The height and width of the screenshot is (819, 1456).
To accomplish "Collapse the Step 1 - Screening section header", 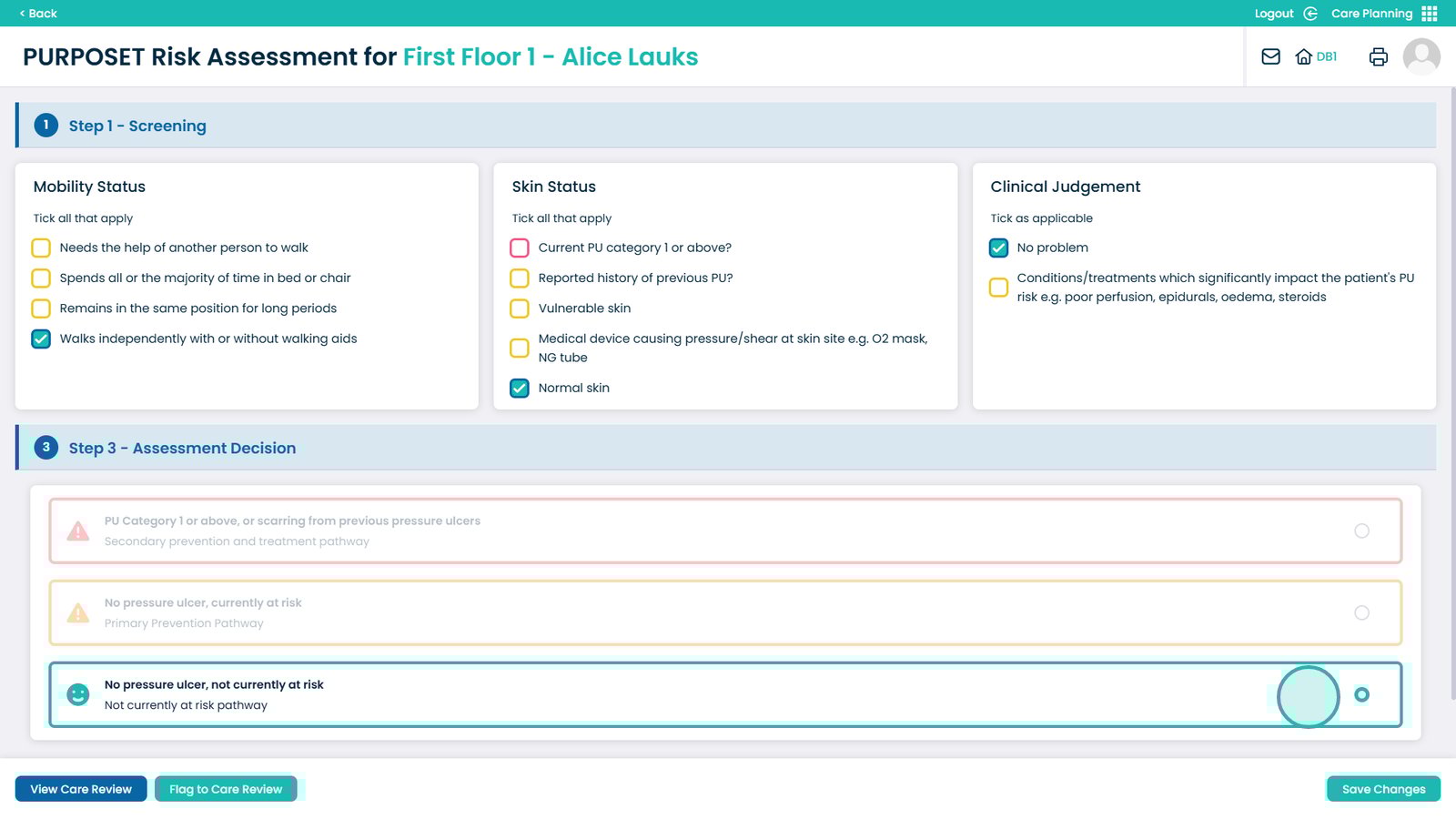I will tap(728, 126).
